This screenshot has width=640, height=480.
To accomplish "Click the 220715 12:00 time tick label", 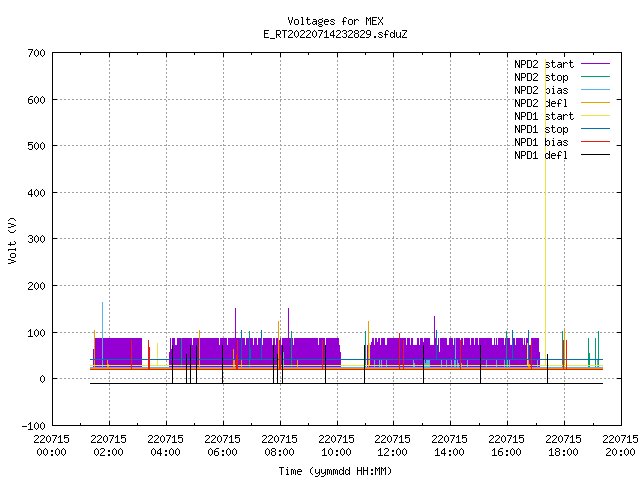I will (393, 446).
